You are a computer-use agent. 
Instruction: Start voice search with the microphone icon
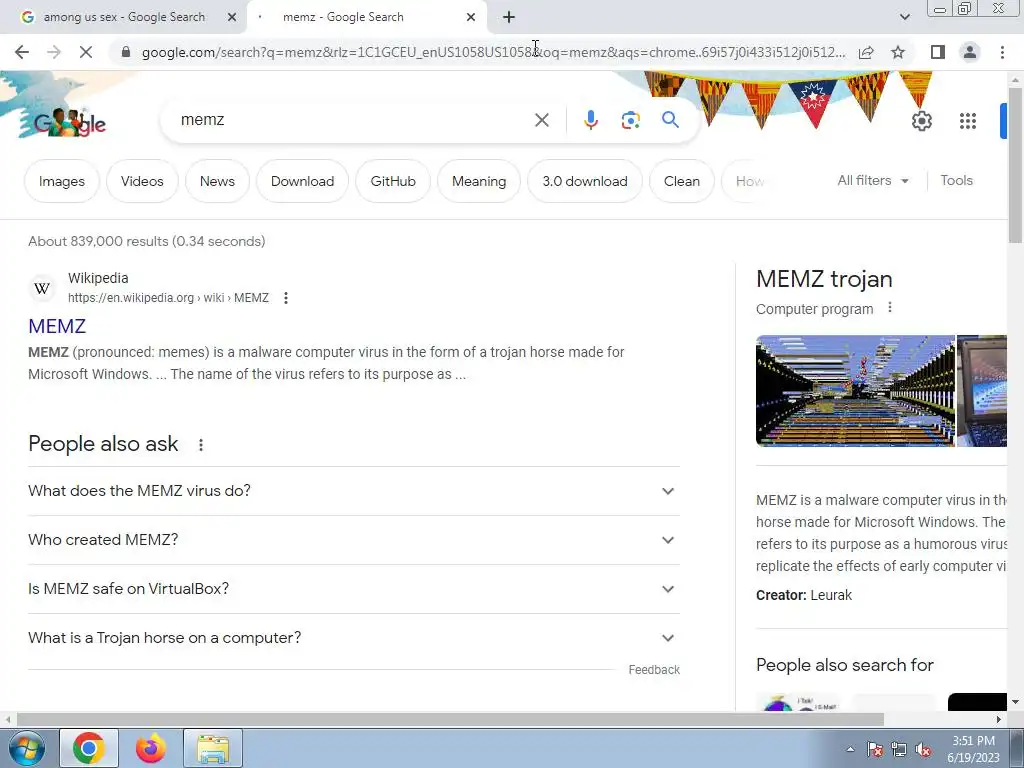click(x=590, y=120)
